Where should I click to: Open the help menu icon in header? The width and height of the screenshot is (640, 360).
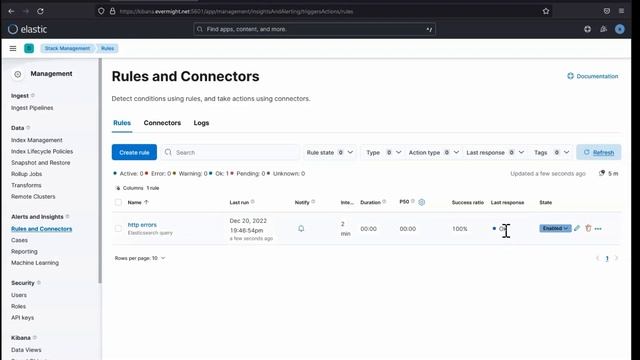[x=587, y=29]
